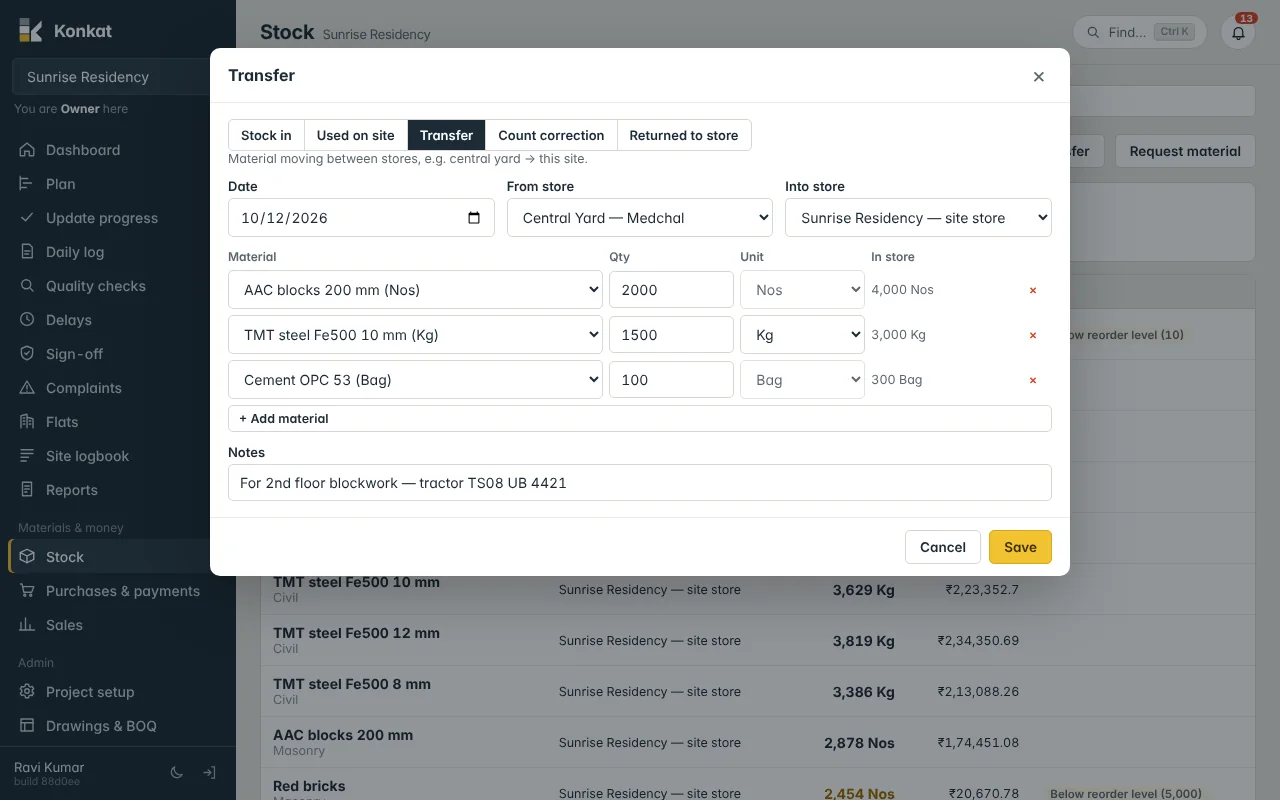The height and width of the screenshot is (800, 1280).
Task: Open Purchases & payments page
Action: coord(118,591)
